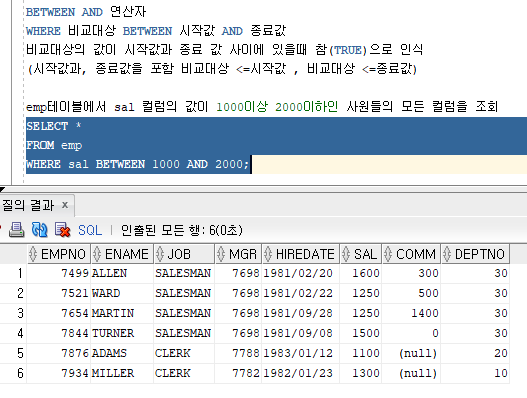Sort by ENAME column header
The height and width of the screenshot is (398, 527).
pos(122,254)
